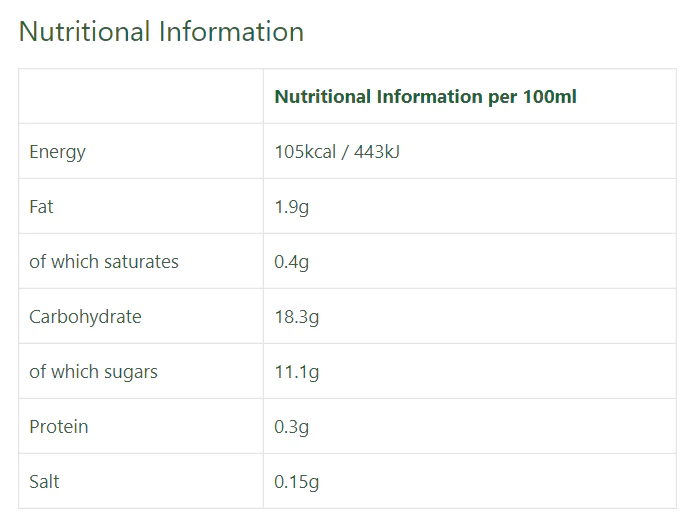
Task: Click the 11.1g sugars value
Action: click(x=296, y=372)
